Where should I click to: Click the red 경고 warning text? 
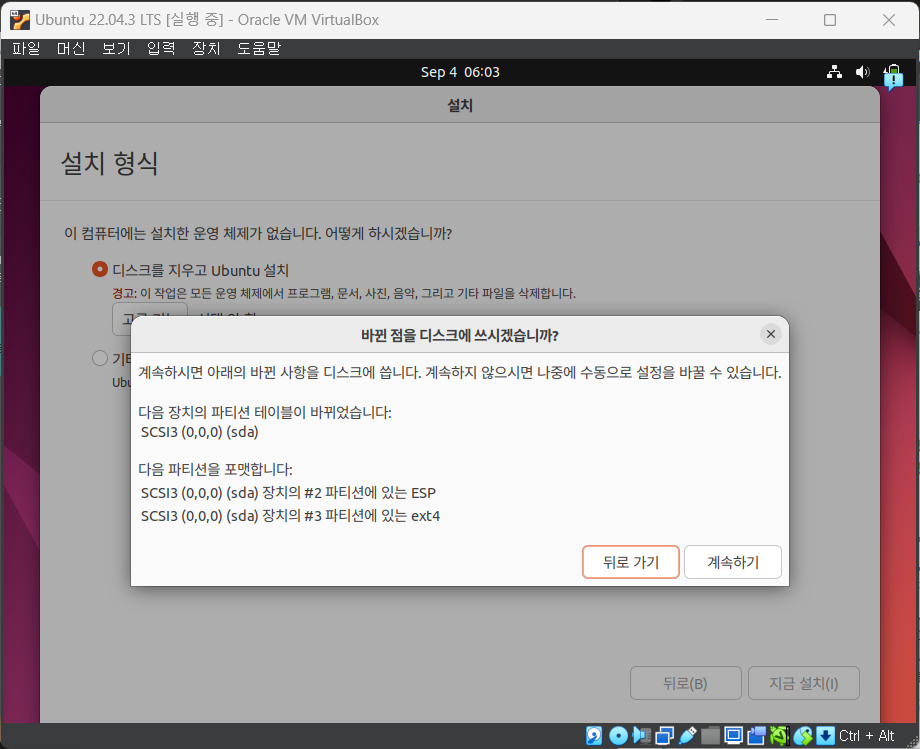[124, 293]
